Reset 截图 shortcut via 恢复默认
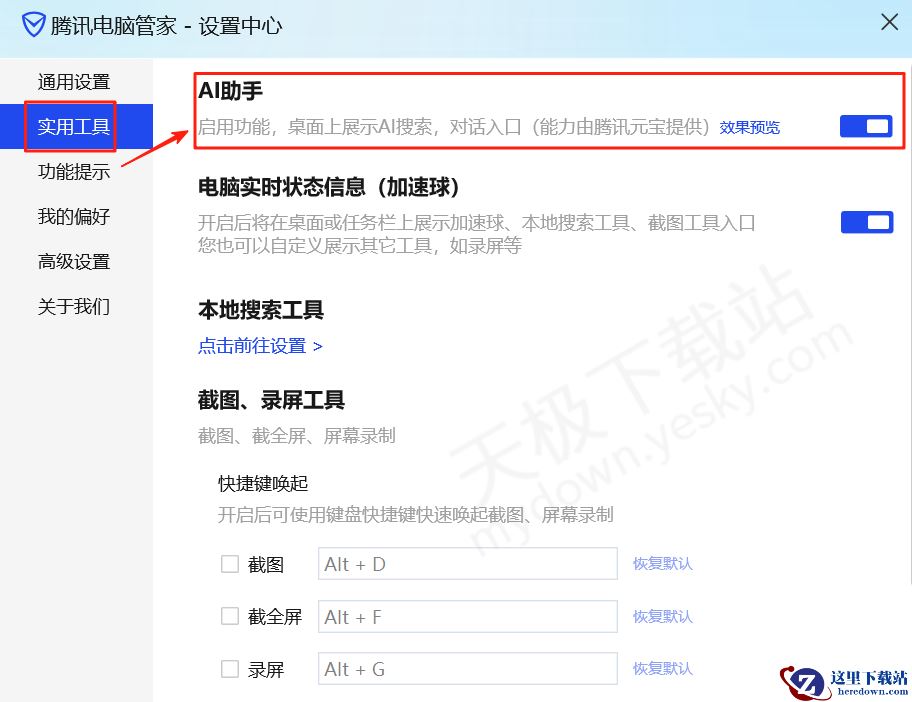 [x=662, y=564]
